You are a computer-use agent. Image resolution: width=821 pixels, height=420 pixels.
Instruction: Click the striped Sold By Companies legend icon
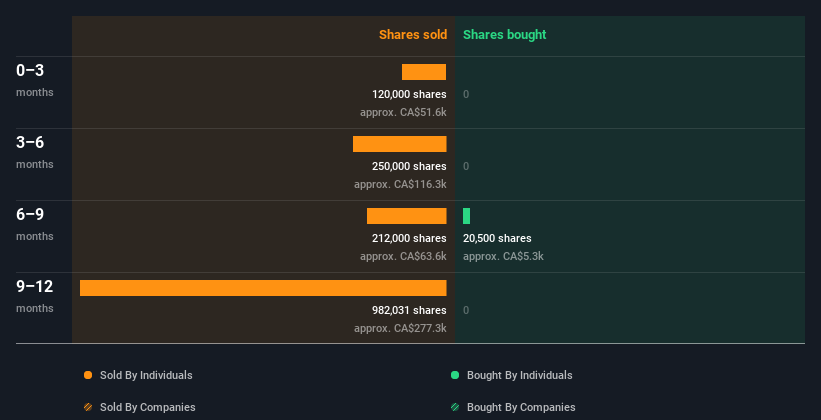[x=88, y=407]
